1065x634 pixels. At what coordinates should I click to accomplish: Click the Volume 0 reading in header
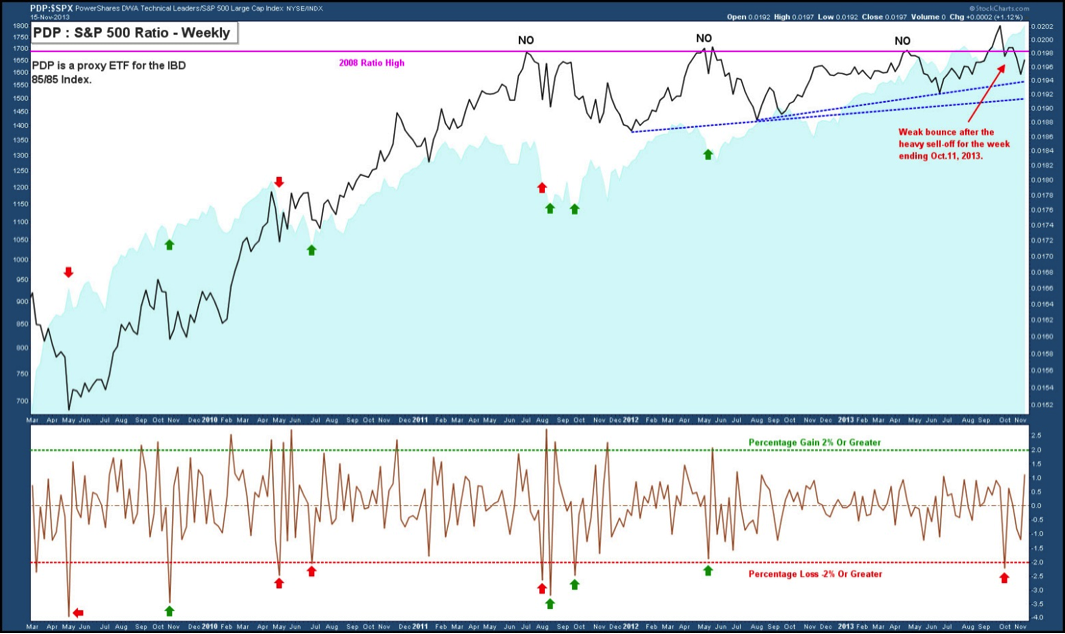pyautogui.click(x=926, y=17)
